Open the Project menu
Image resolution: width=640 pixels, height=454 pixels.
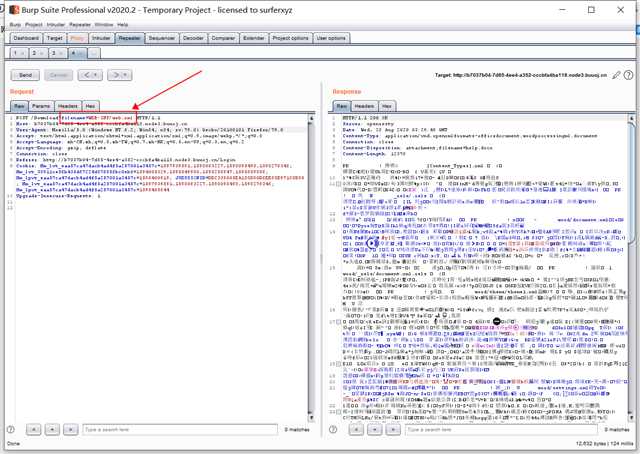pyautogui.click(x=33, y=24)
